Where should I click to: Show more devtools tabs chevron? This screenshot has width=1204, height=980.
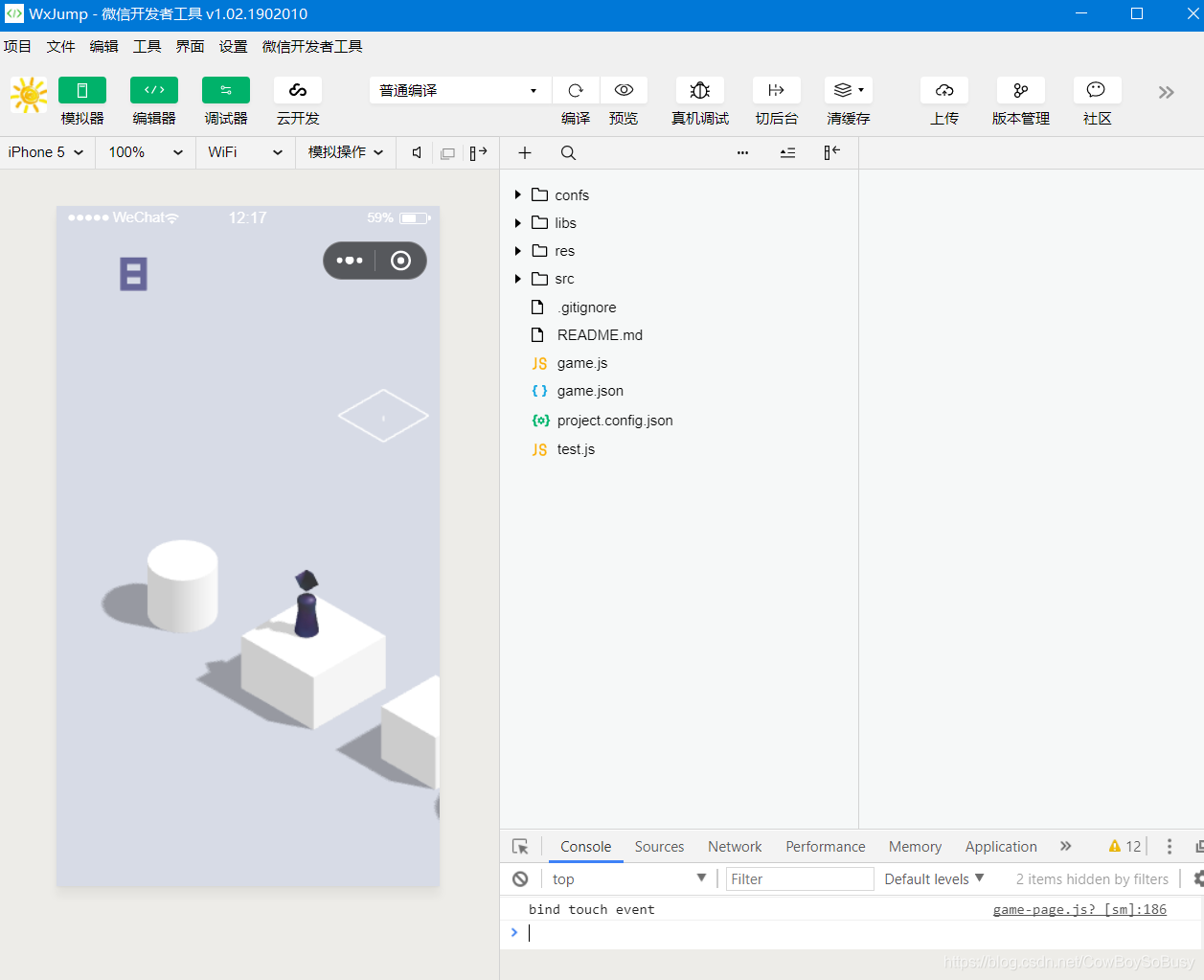1066,846
